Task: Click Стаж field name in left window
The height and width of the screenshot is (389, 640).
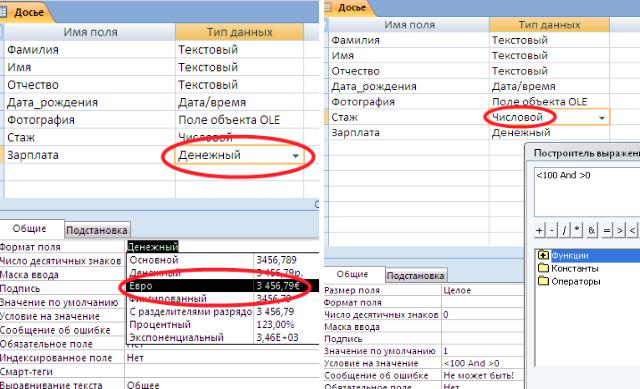Action: coord(21,138)
